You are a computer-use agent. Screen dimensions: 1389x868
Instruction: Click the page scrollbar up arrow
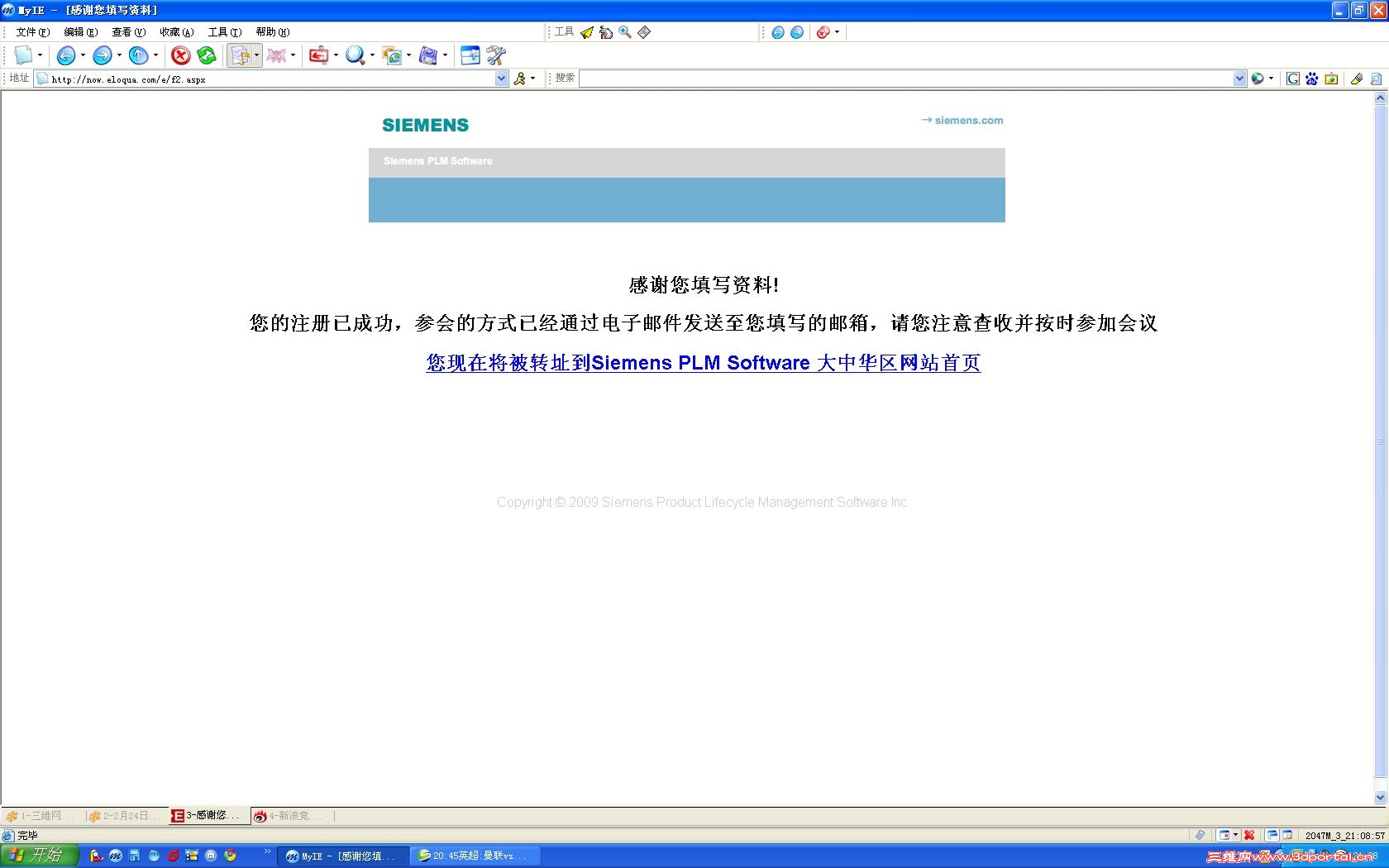(x=1380, y=98)
